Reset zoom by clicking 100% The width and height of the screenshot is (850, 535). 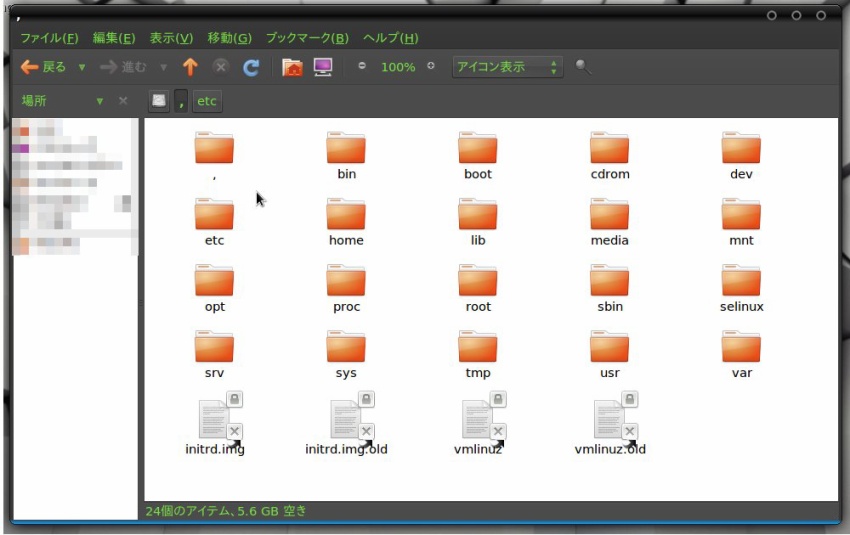pyautogui.click(x=398, y=67)
